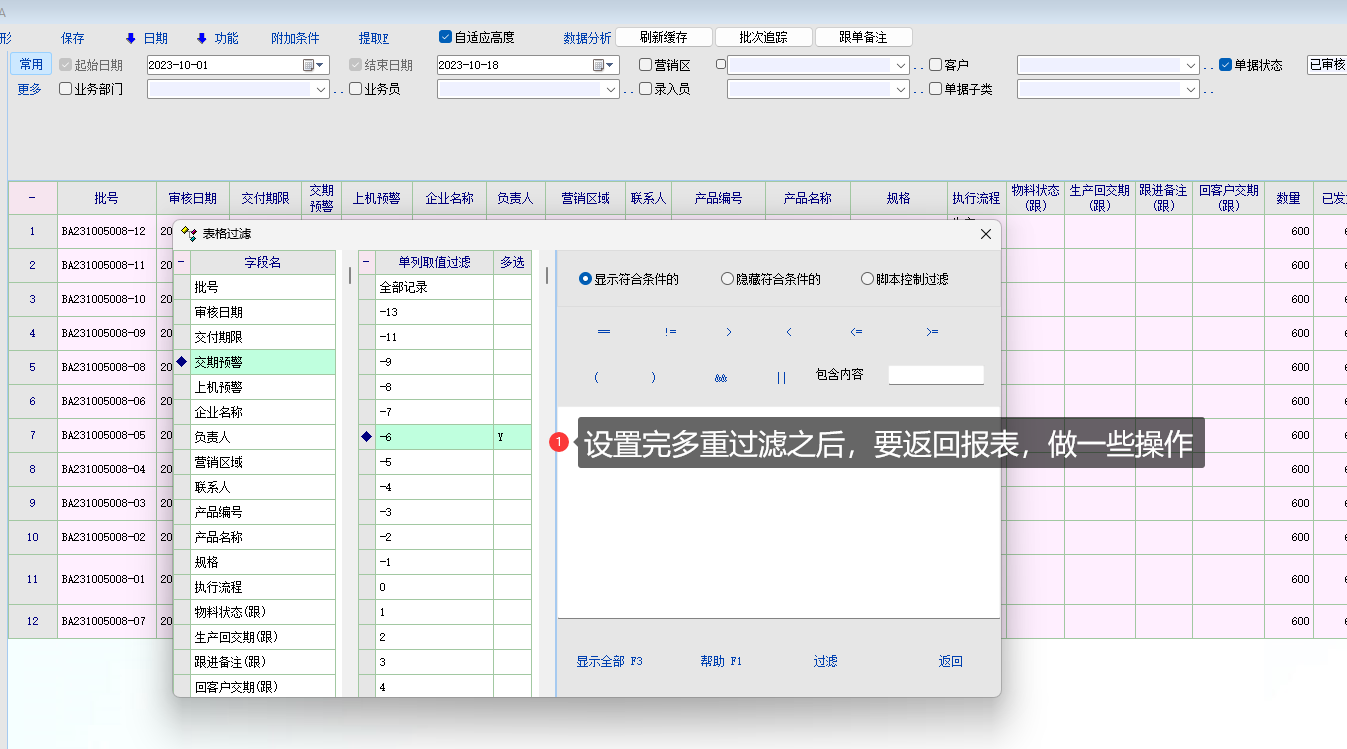
Task: Insert the greater-than-or-equal (>=) operator
Action: (x=932, y=332)
